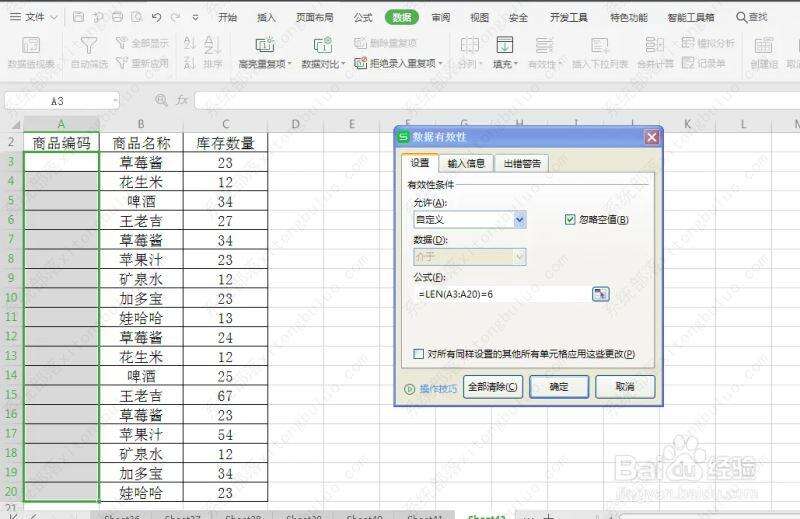Switch to the 视图 ribbon tab
The image size is (800, 519).
[480, 17]
